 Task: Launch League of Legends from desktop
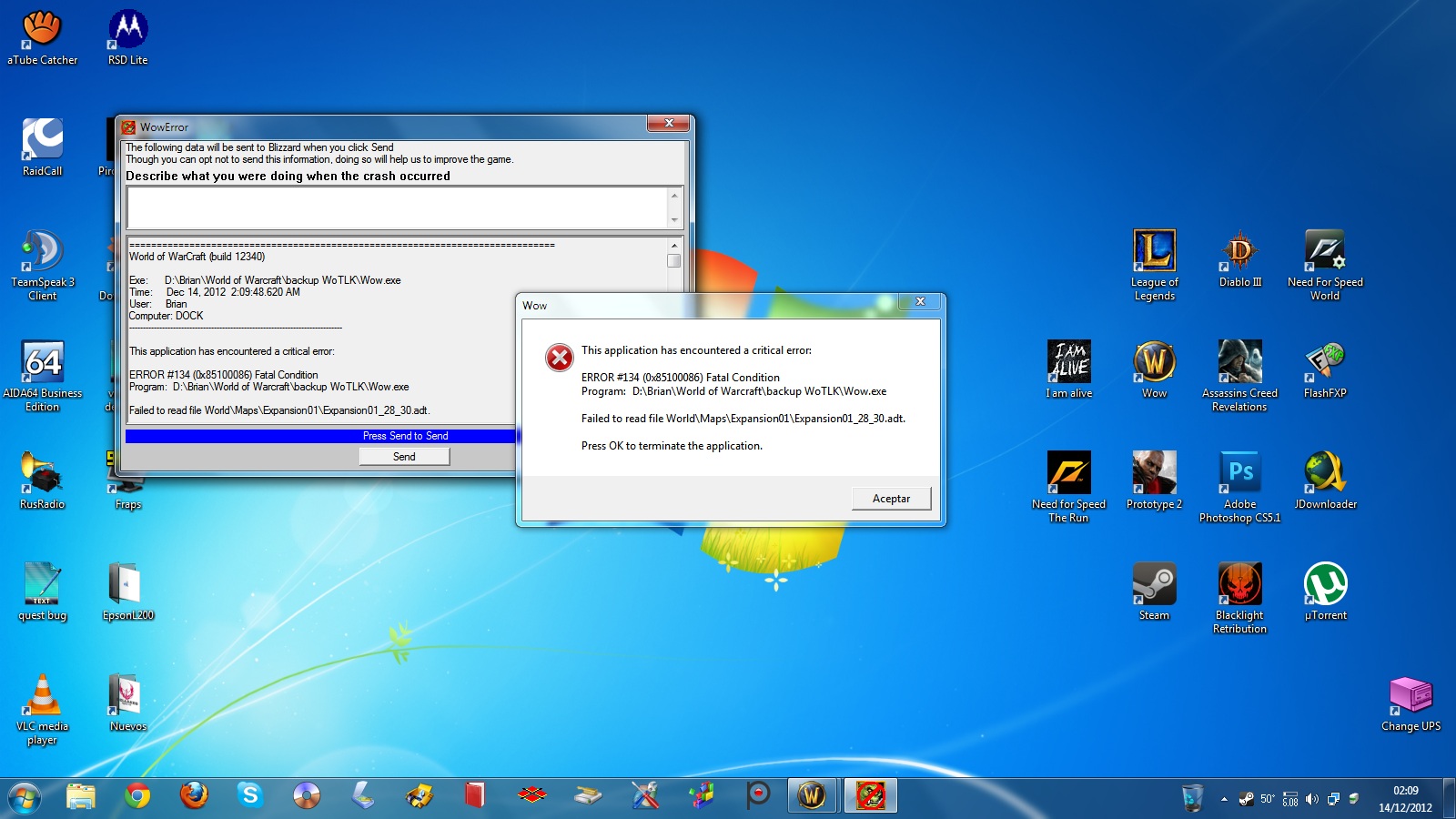1154,265
